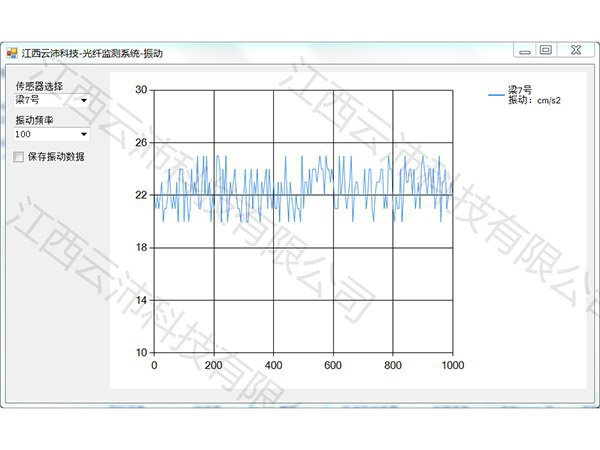Click the Y-axis value 10
600x450 pixels.
141,353
